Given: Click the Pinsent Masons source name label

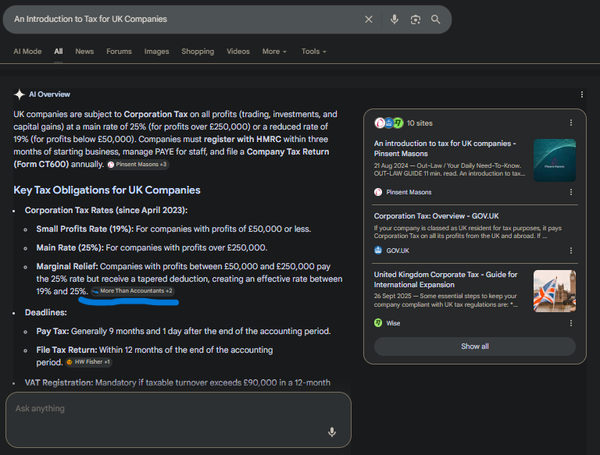Looking at the screenshot, I should tap(409, 192).
